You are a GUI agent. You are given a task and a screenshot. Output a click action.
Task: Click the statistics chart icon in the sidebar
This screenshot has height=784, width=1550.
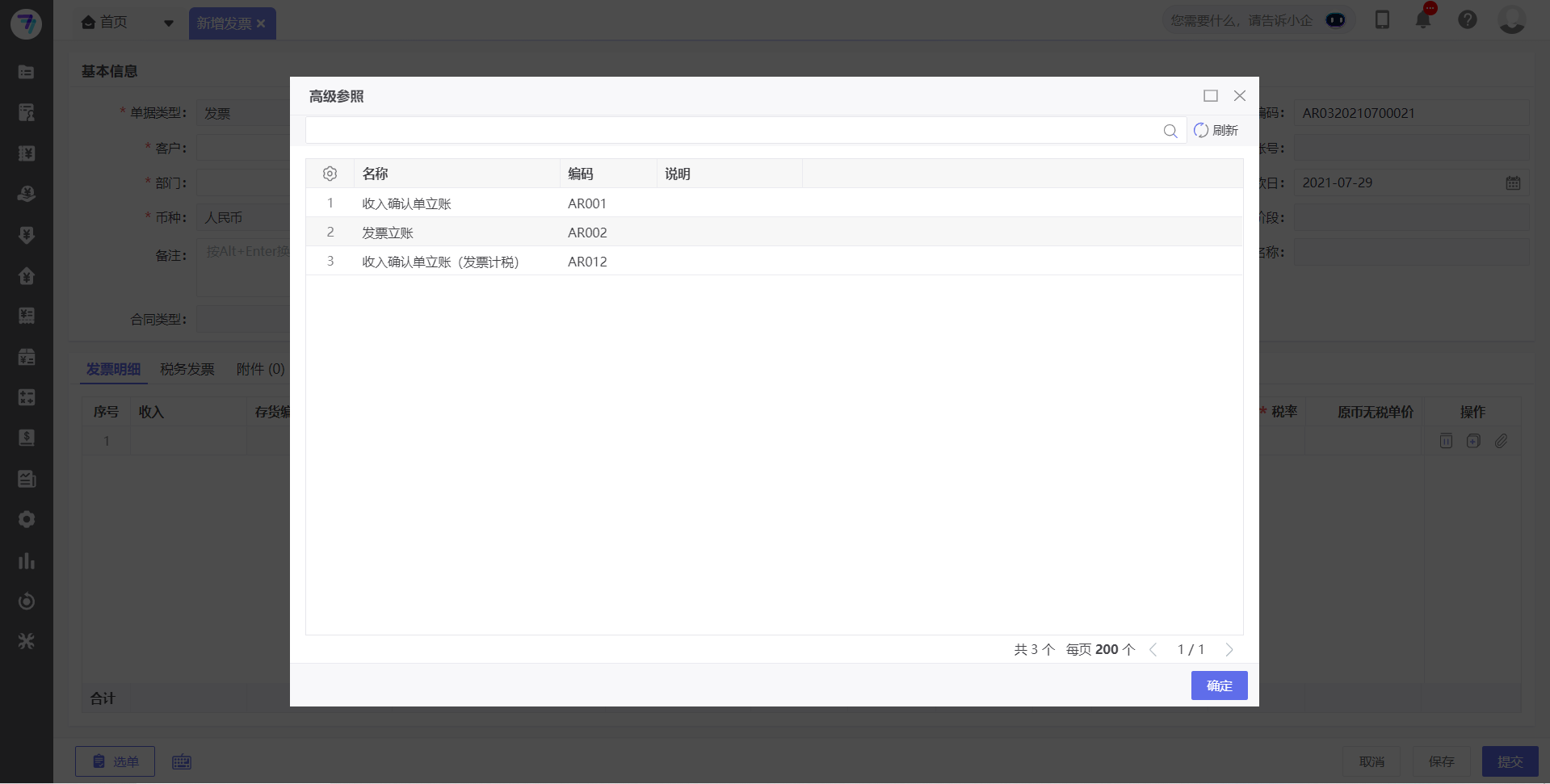coord(26,560)
